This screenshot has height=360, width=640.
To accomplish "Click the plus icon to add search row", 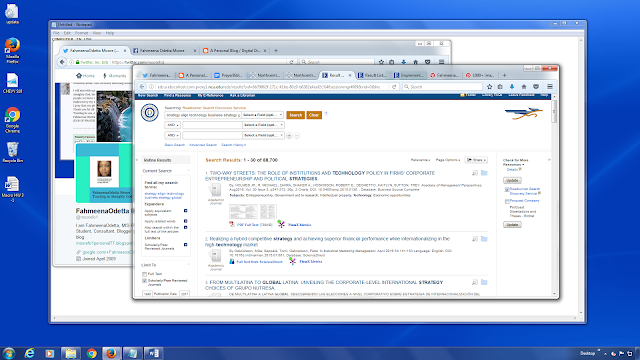I will pos(289,136).
